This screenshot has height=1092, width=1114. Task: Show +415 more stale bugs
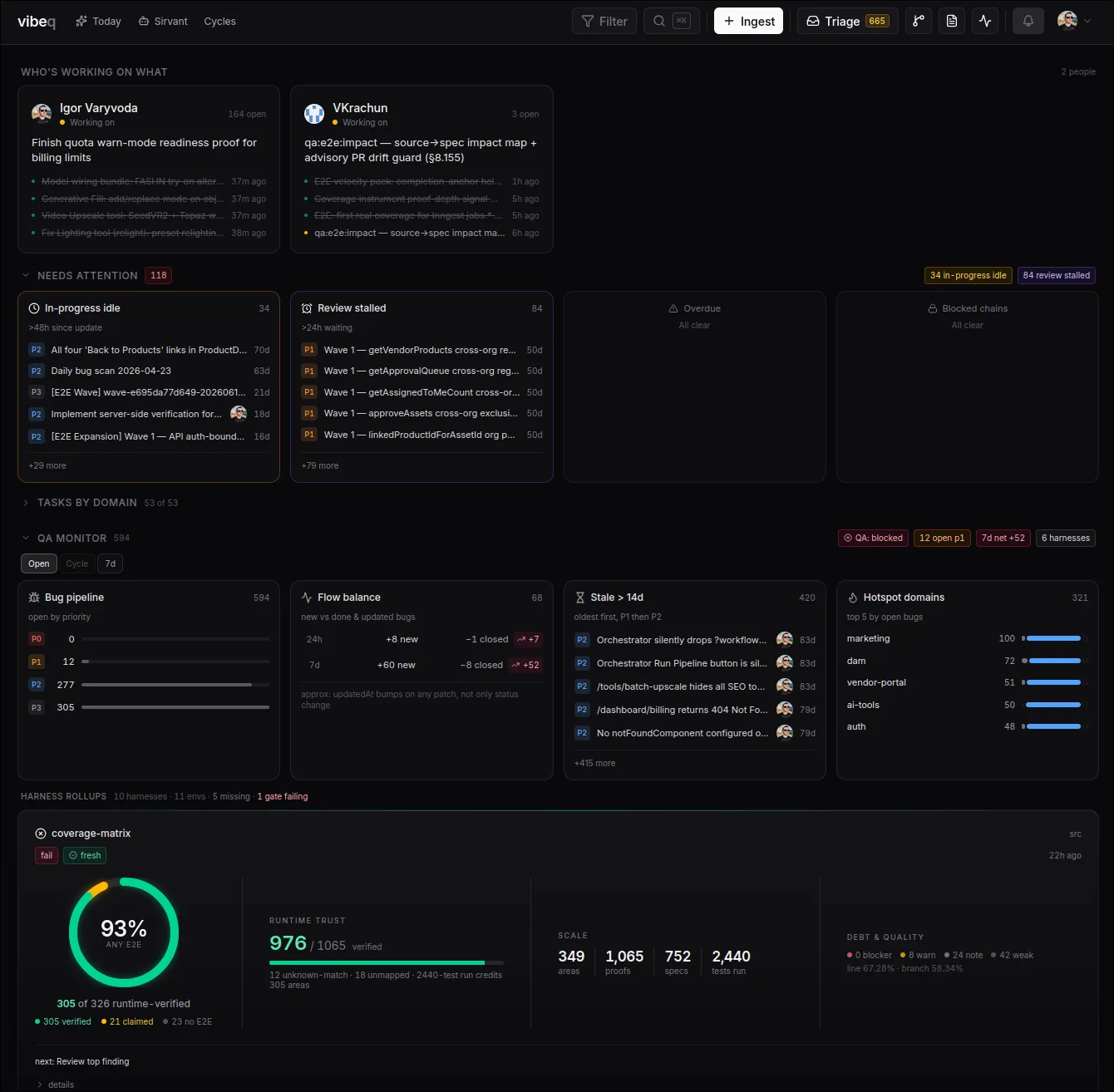(595, 763)
